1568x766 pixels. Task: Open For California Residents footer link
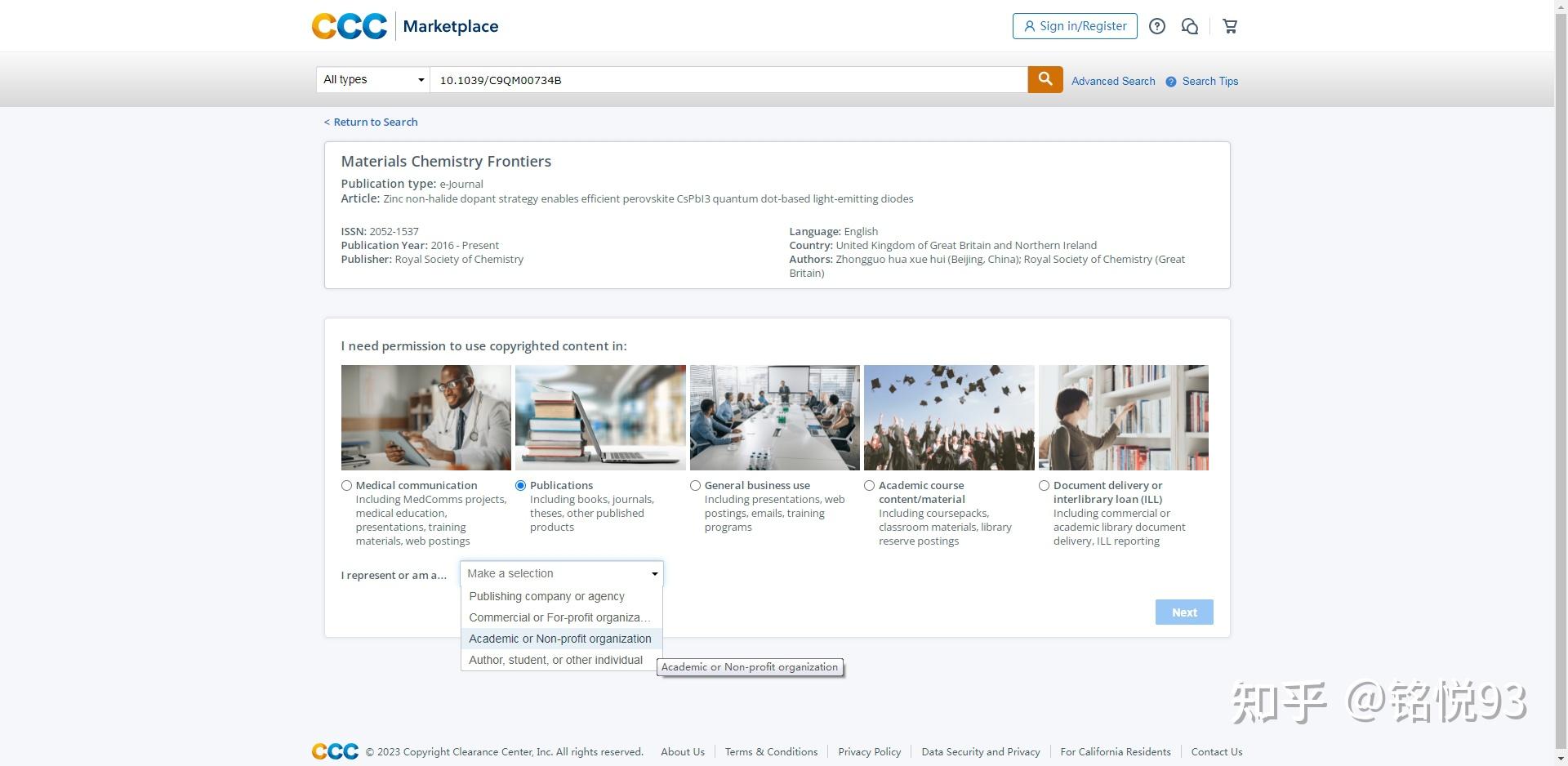click(1116, 751)
